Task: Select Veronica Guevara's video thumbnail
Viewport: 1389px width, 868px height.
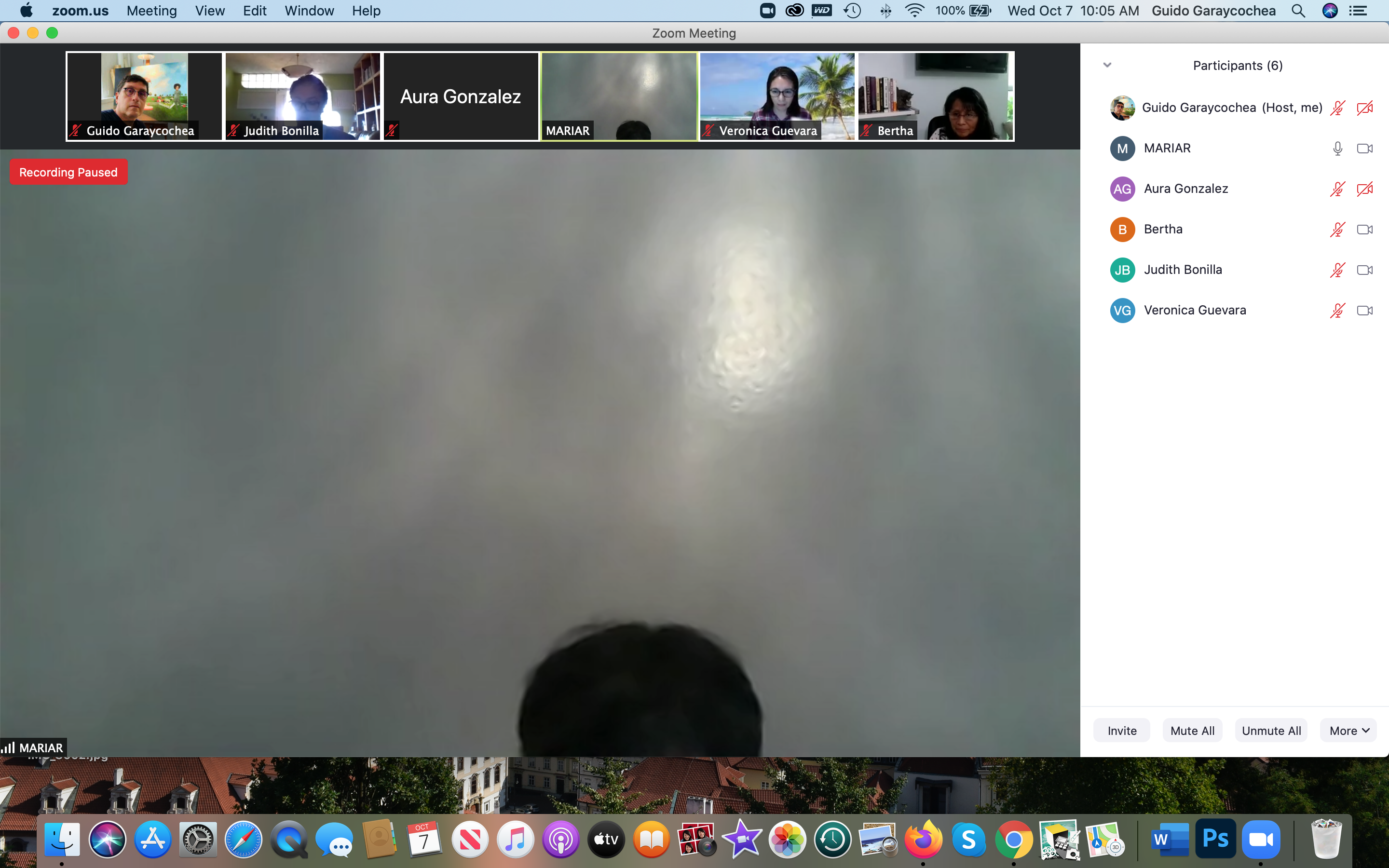Action: coord(777,96)
